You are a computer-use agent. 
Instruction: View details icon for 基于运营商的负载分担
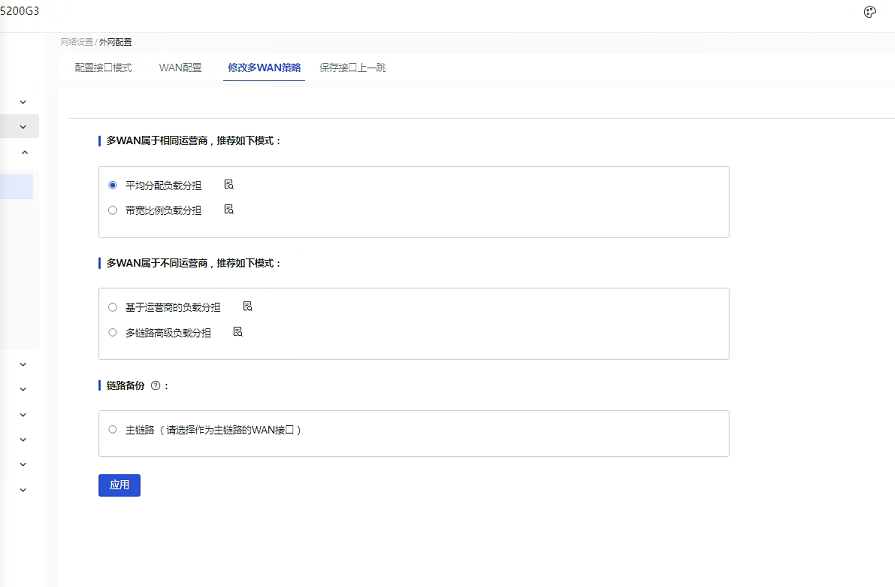(248, 306)
